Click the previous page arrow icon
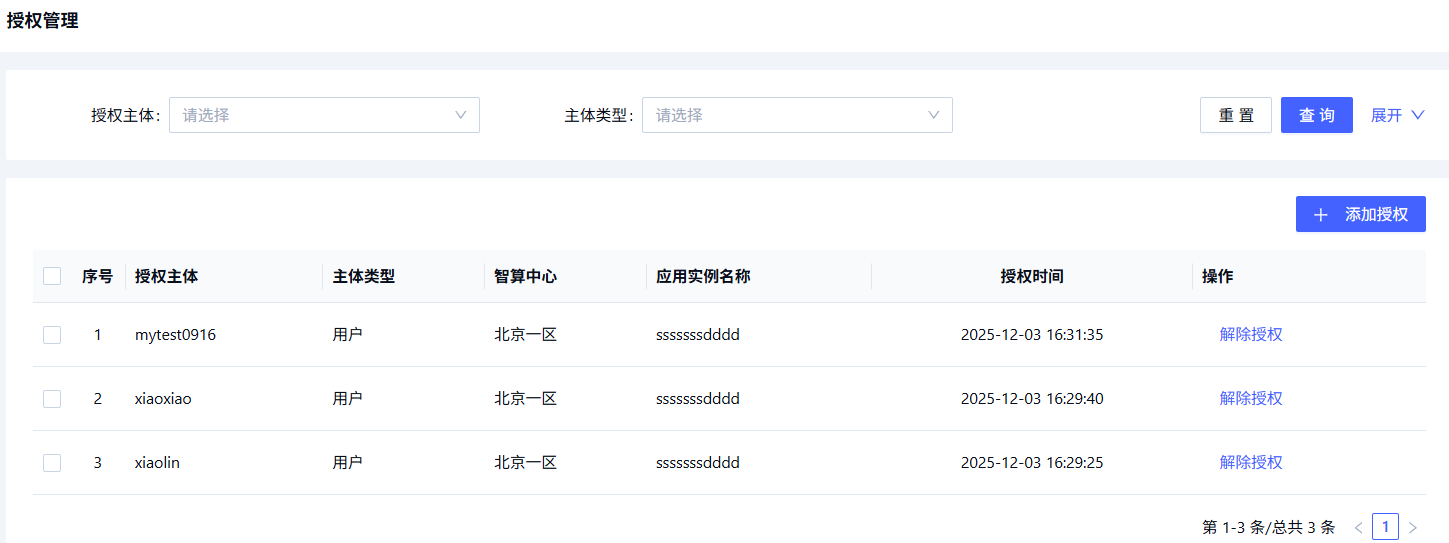The height and width of the screenshot is (543, 1449). coord(1358,527)
